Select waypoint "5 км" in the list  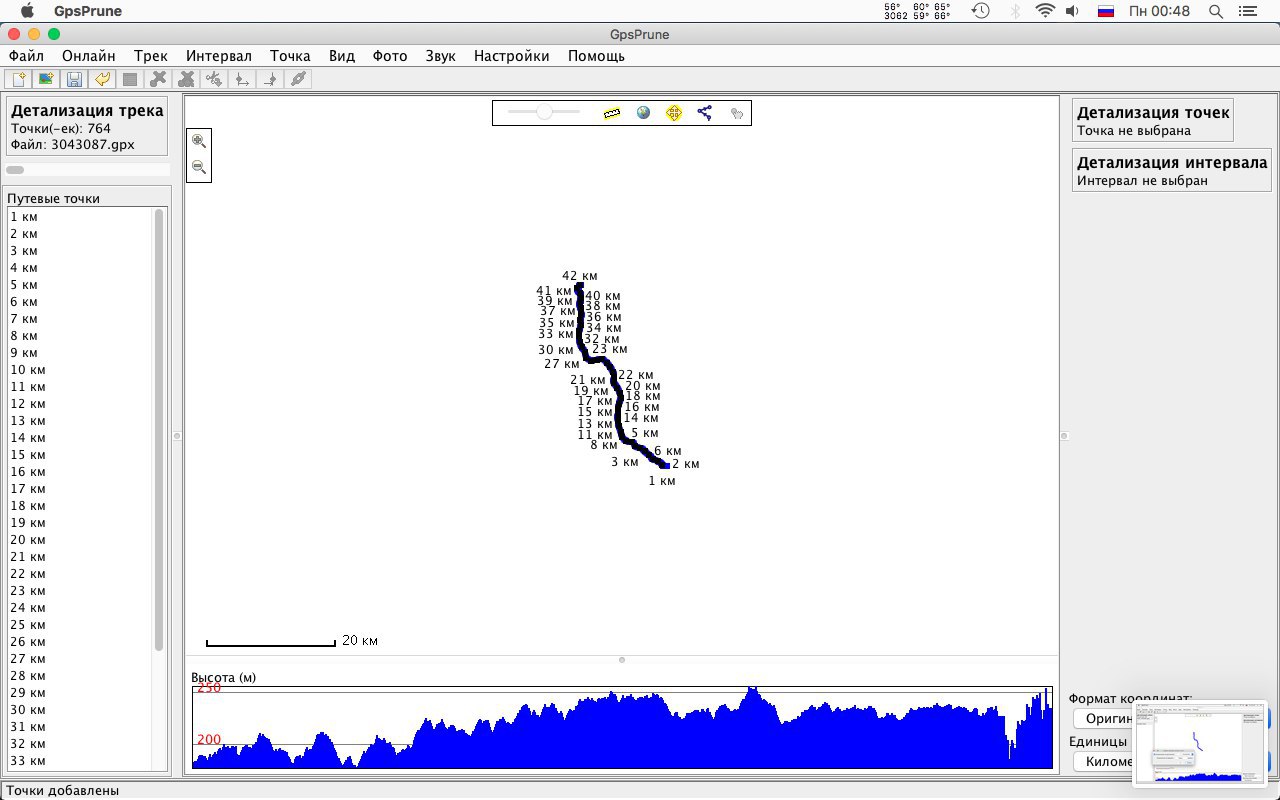tap(80, 284)
